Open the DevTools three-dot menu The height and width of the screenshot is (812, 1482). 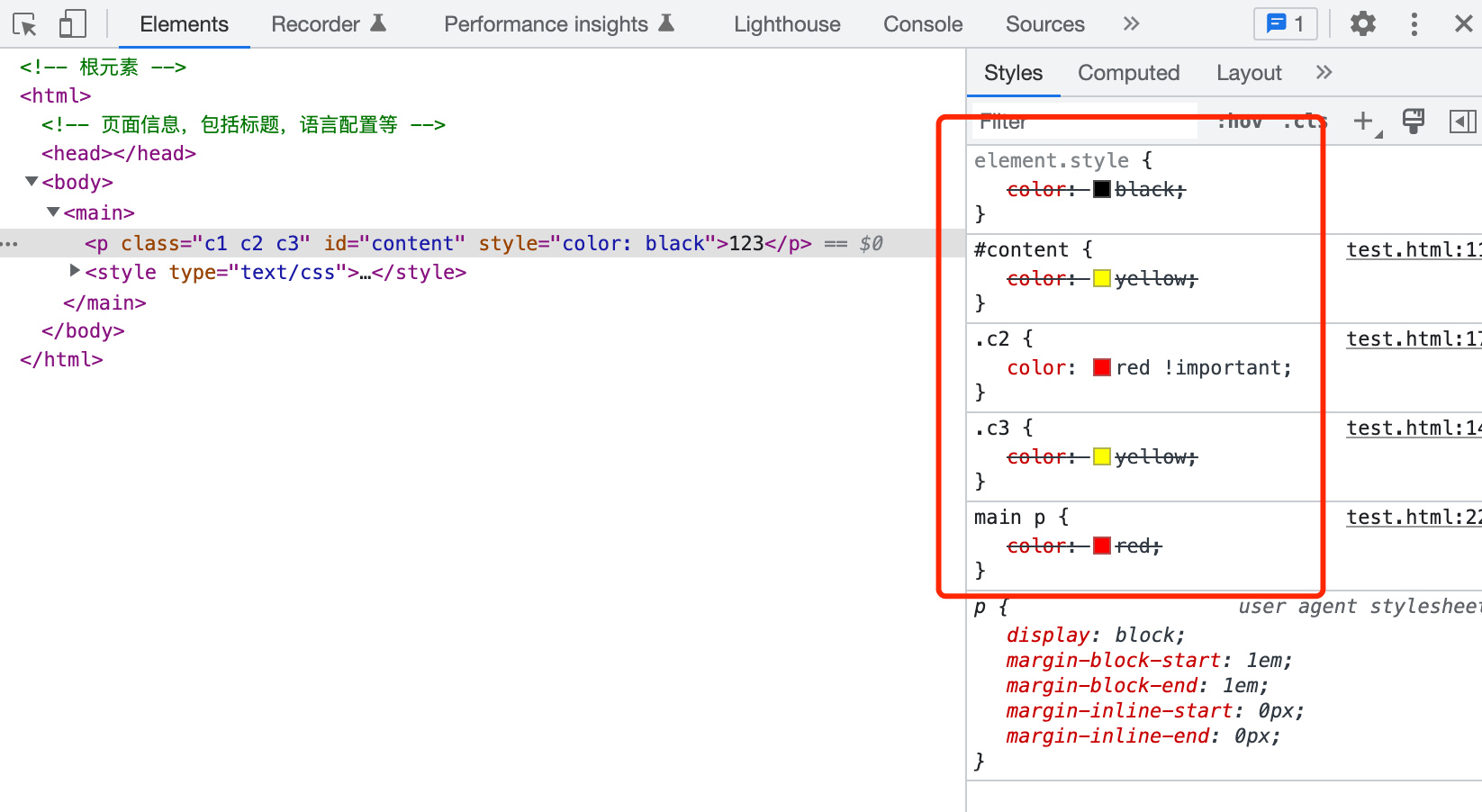[x=1414, y=24]
